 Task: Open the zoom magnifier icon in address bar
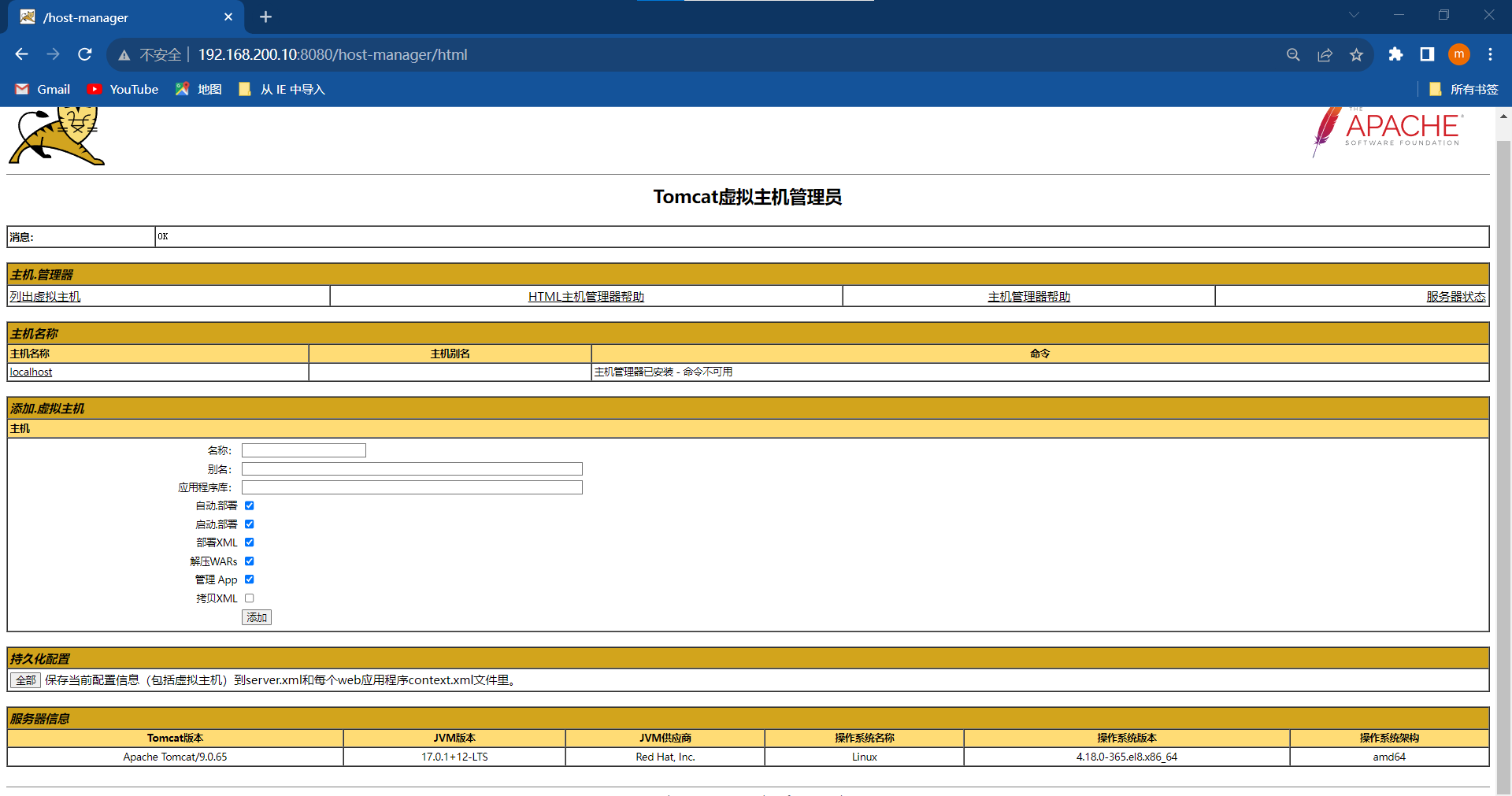pos(1293,54)
